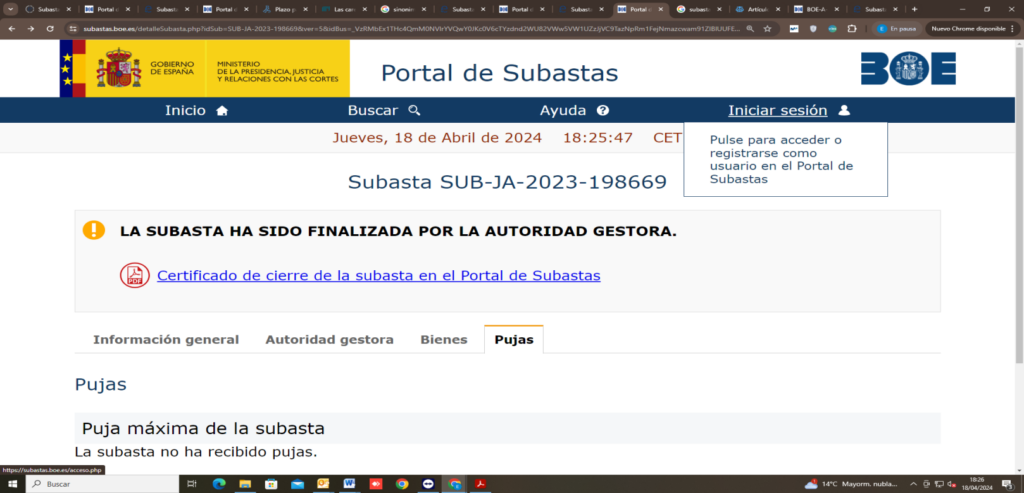Open Certificado de cierre de la subasta link

[378, 275]
